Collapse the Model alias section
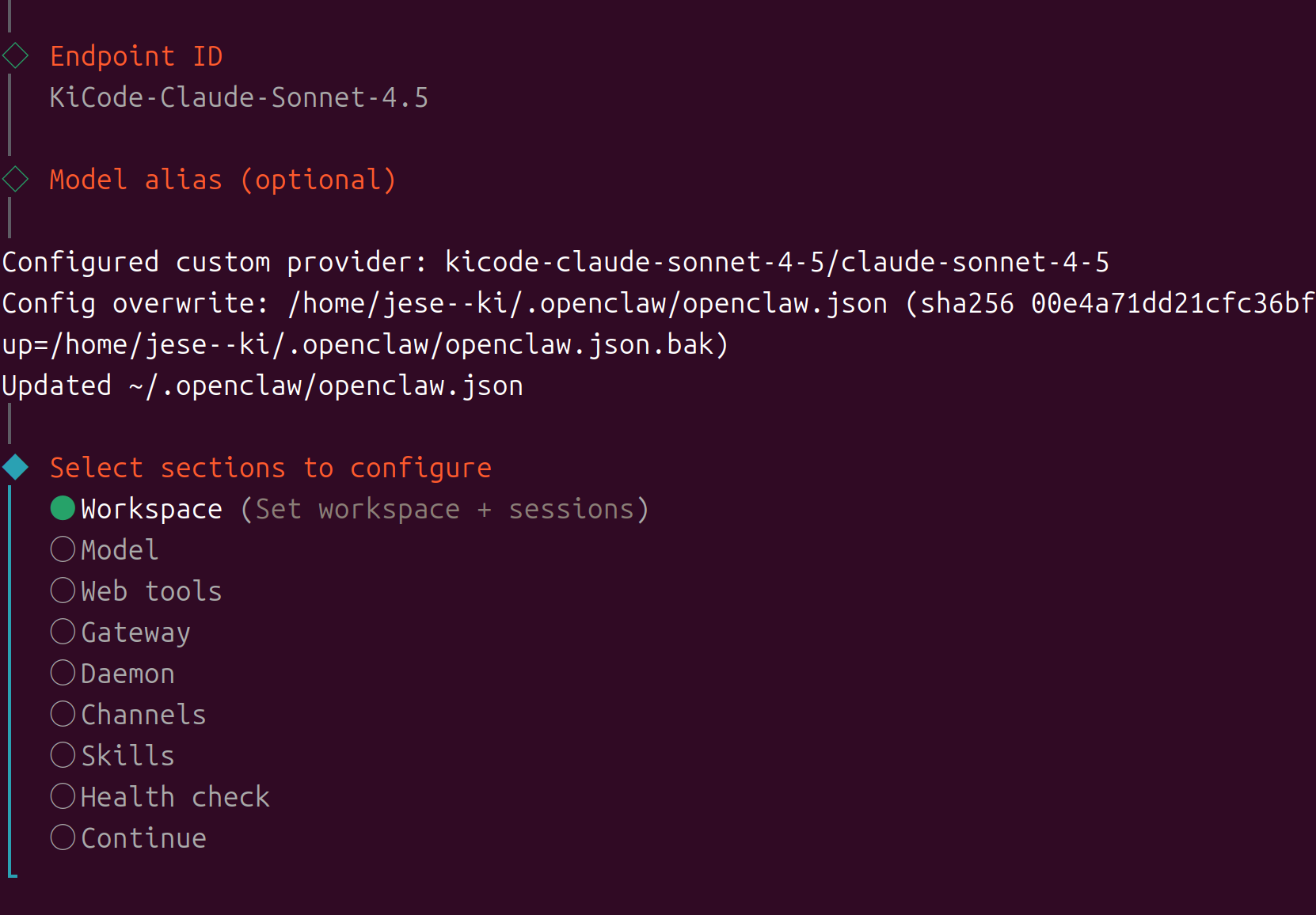Viewport: 1316px width, 915px height. point(222,179)
